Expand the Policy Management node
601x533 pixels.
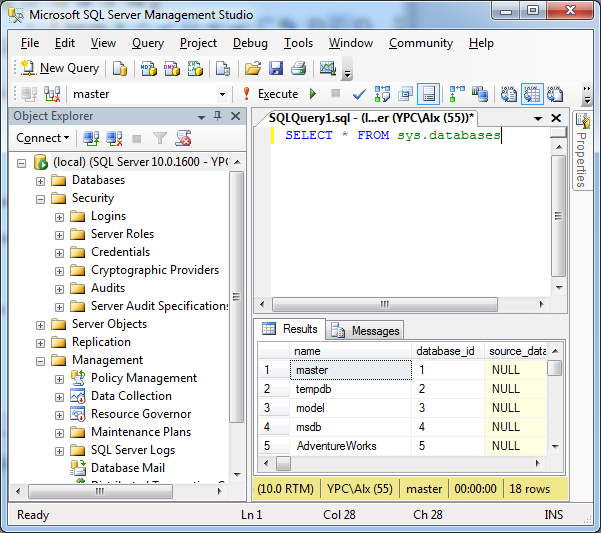[x=59, y=379]
